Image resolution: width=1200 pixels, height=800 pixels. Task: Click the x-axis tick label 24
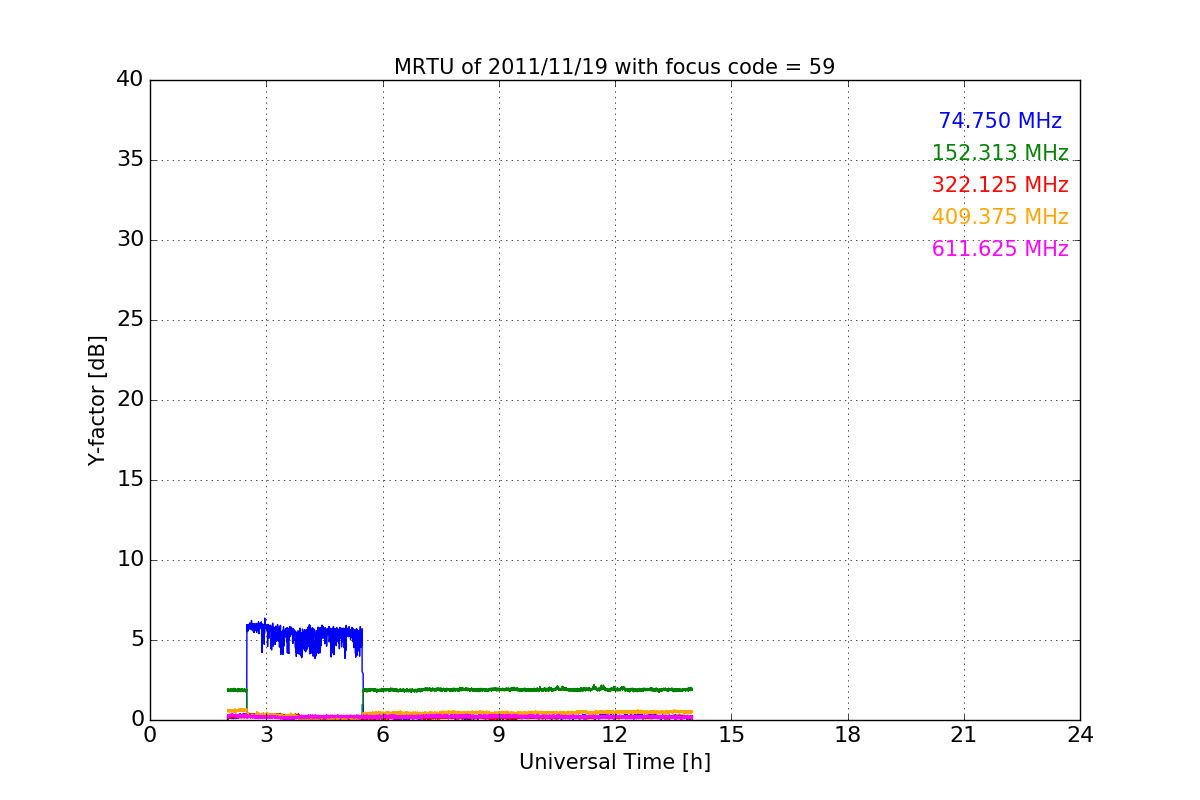[1080, 735]
